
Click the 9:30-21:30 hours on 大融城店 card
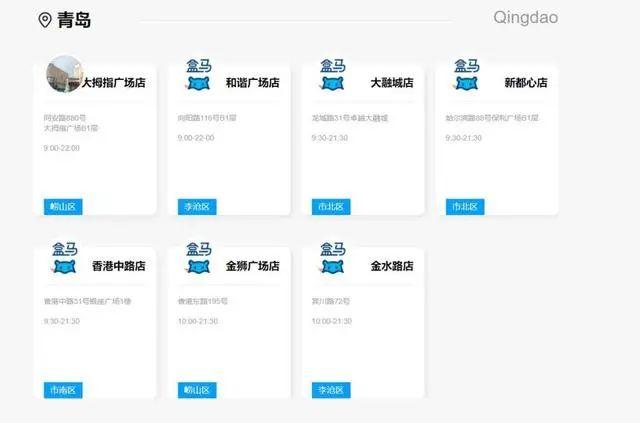[x=330, y=138]
